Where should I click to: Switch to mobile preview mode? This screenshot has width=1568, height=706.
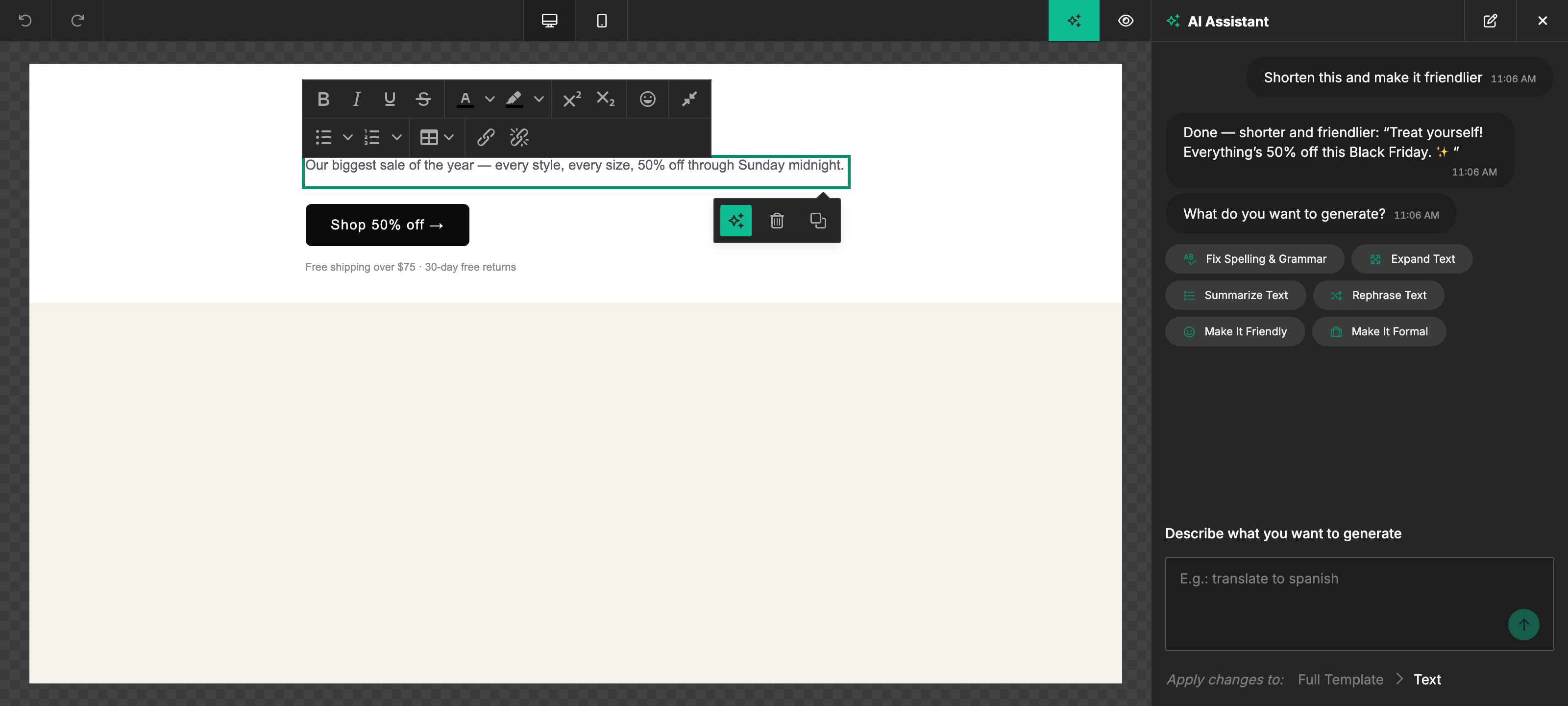pos(601,21)
